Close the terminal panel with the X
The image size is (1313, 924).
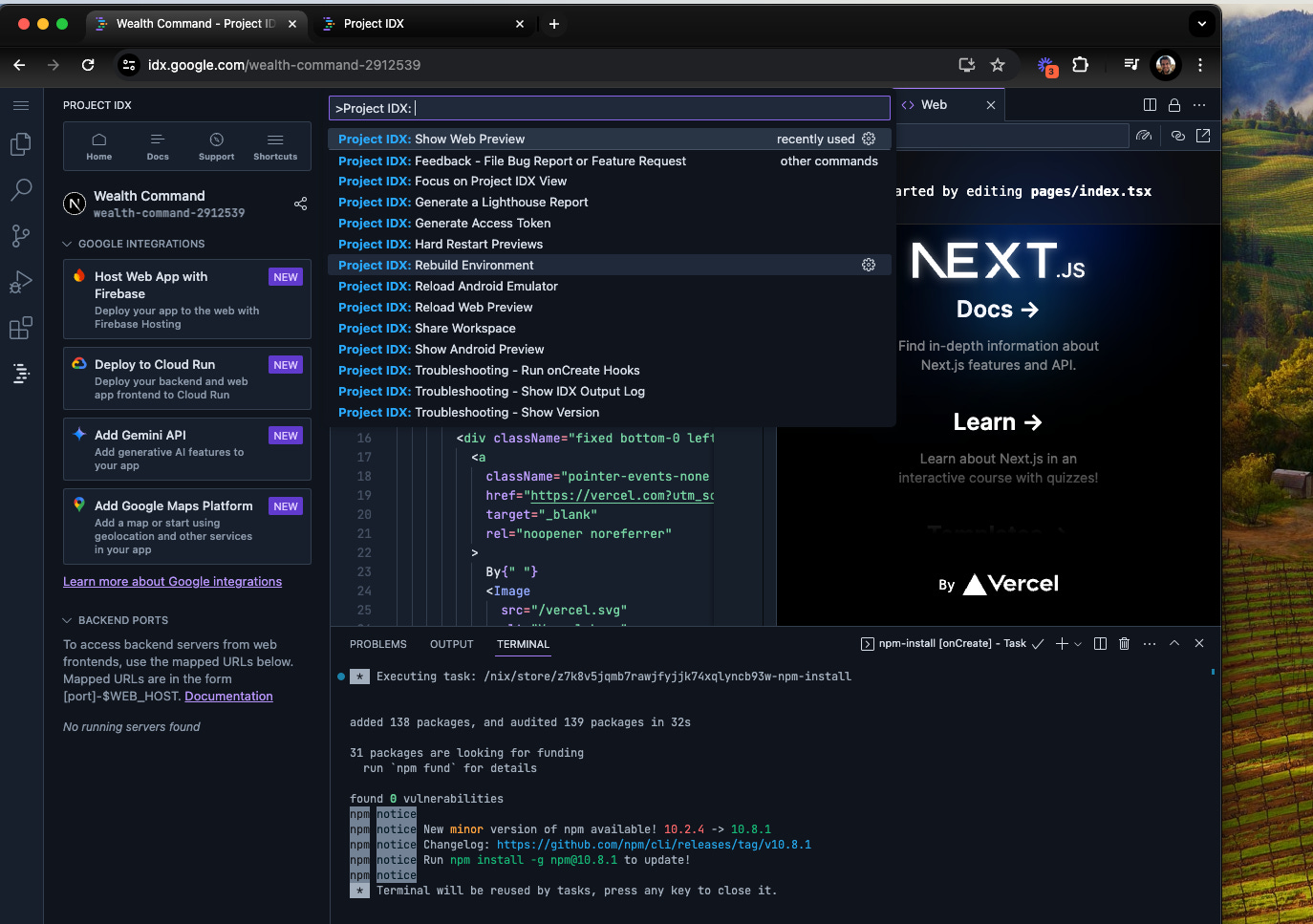(x=1199, y=644)
